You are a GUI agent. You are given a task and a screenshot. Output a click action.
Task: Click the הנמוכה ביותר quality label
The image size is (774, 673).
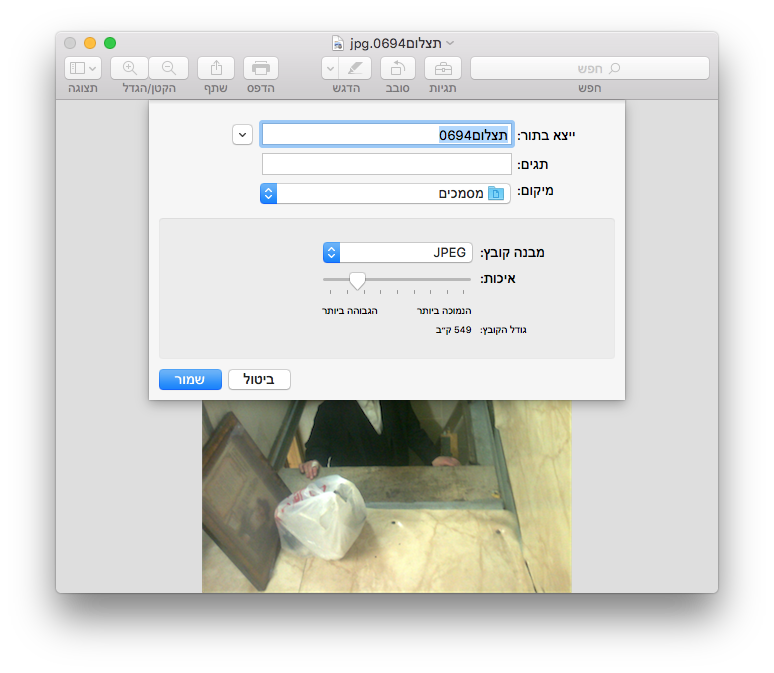[444, 311]
